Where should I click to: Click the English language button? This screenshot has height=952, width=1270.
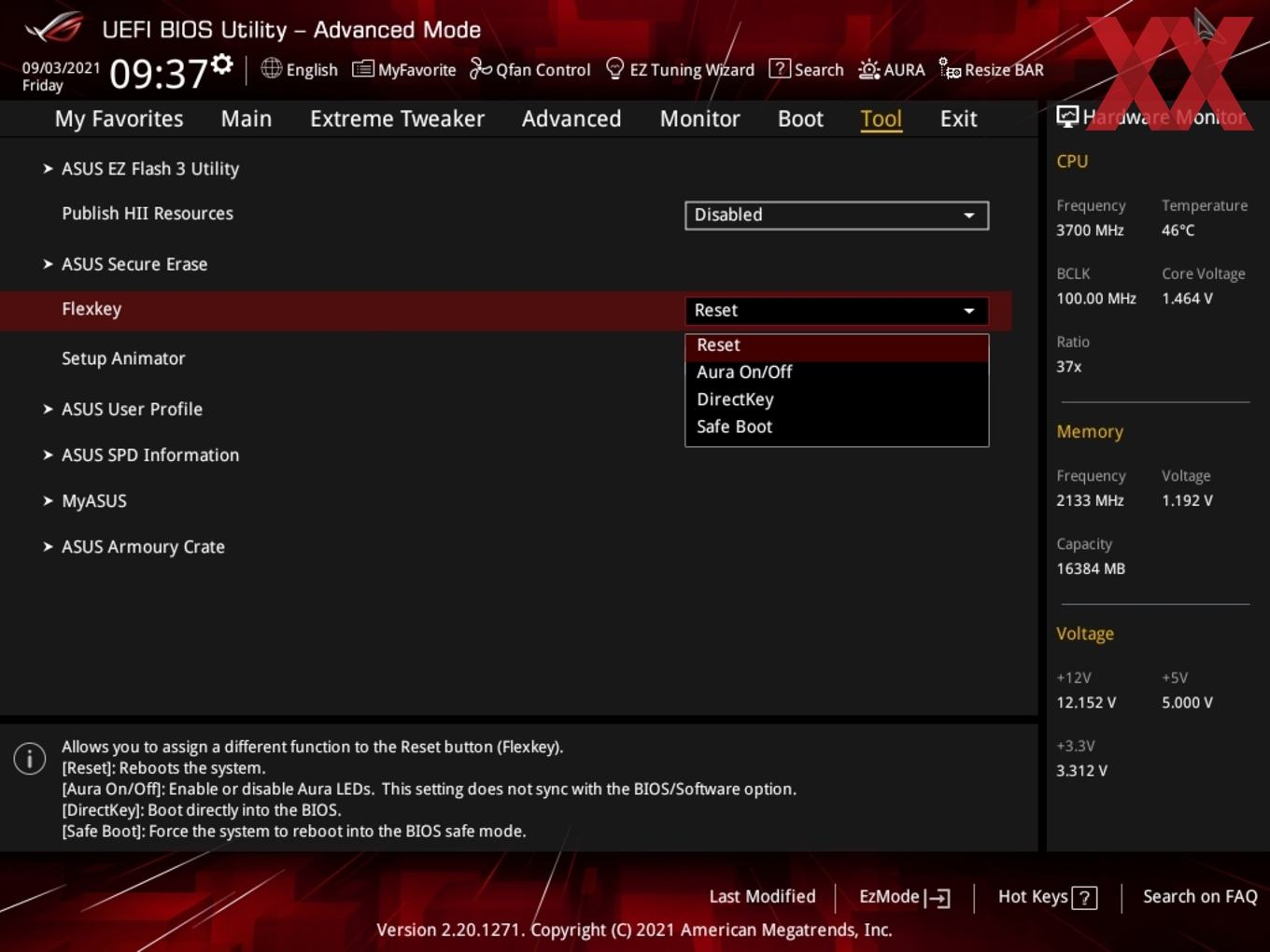point(312,70)
